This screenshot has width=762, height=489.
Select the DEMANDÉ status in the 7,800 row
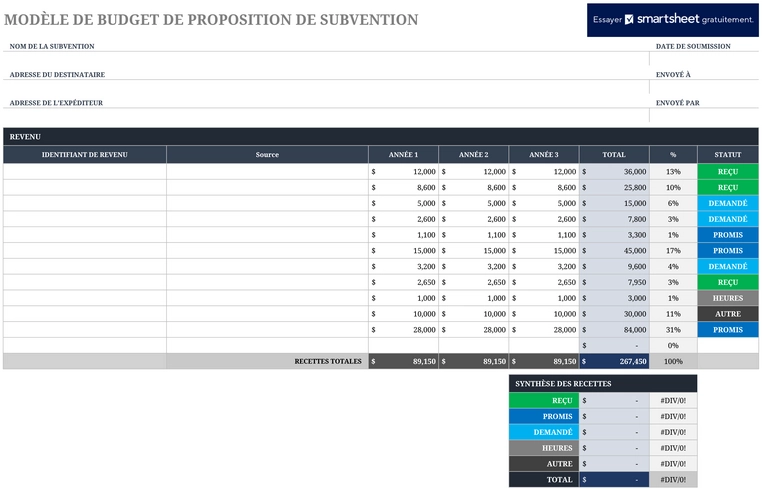728,219
